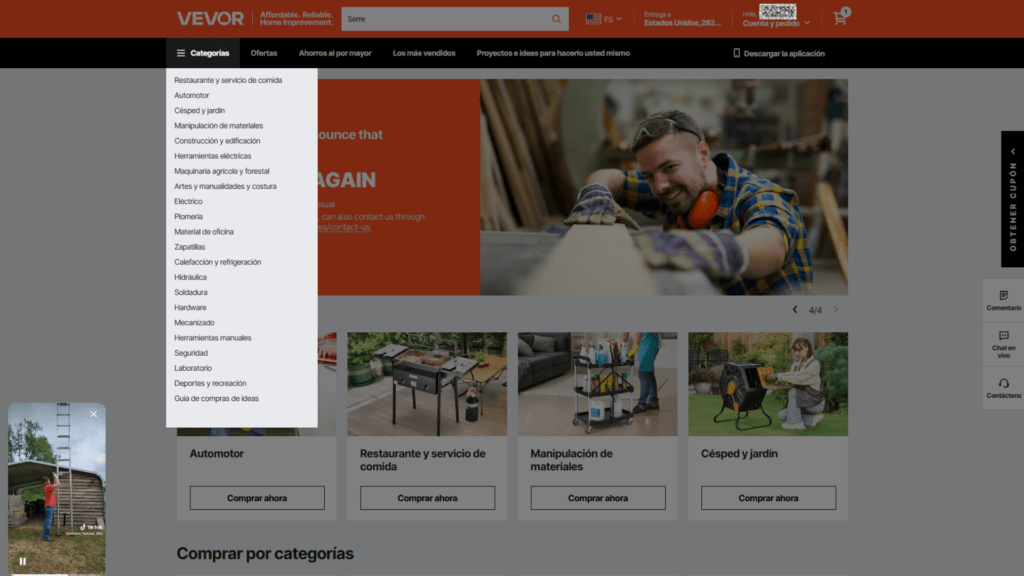Click the contact-us link in banner
Screen dimensions: 1024x576
[345, 227]
